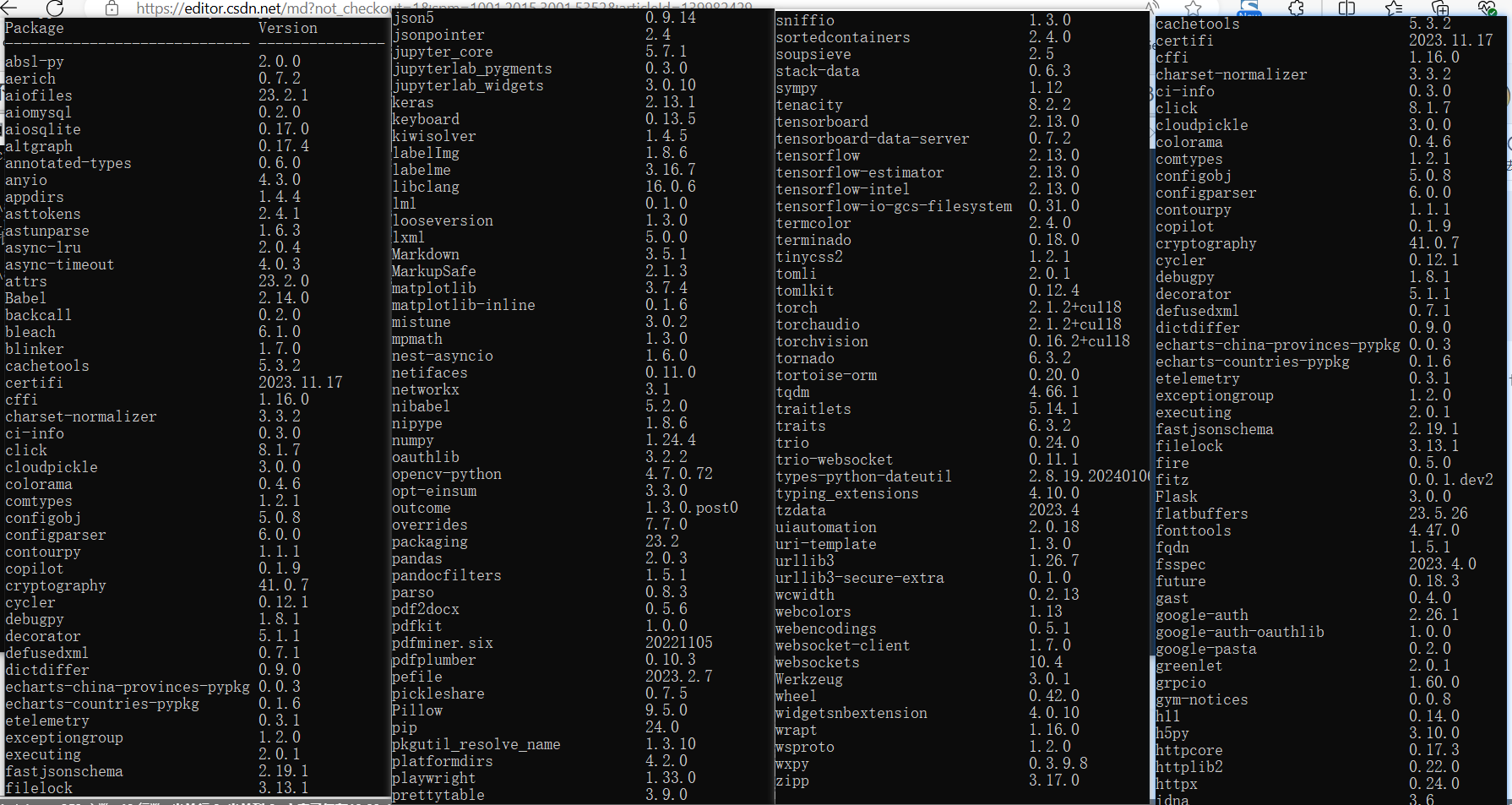Click the annotated-types entry

(x=68, y=163)
